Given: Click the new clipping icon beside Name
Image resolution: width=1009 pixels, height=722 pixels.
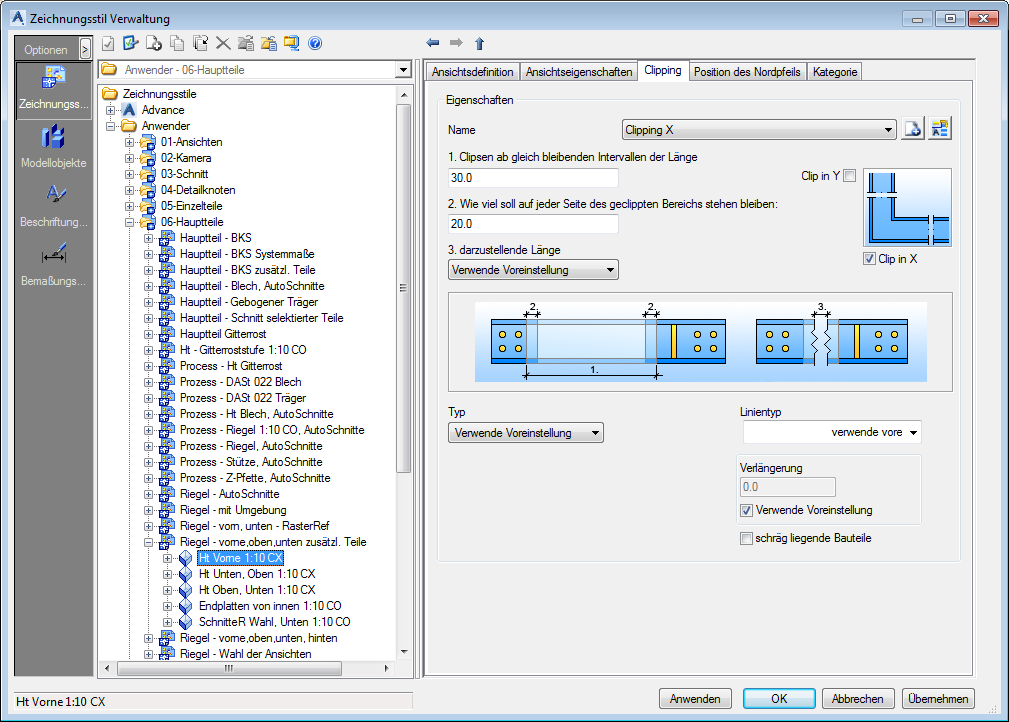Looking at the screenshot, I should (x=912, y=129).
